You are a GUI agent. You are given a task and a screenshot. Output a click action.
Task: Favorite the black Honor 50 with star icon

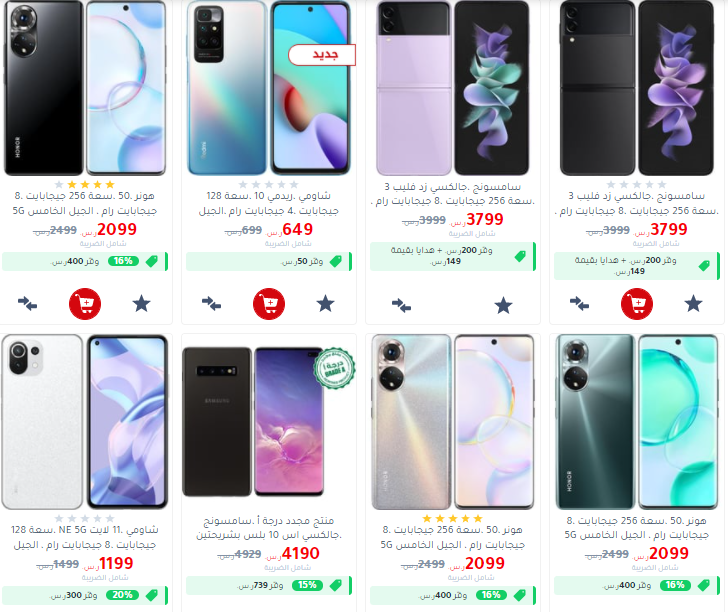pos(142,304)
